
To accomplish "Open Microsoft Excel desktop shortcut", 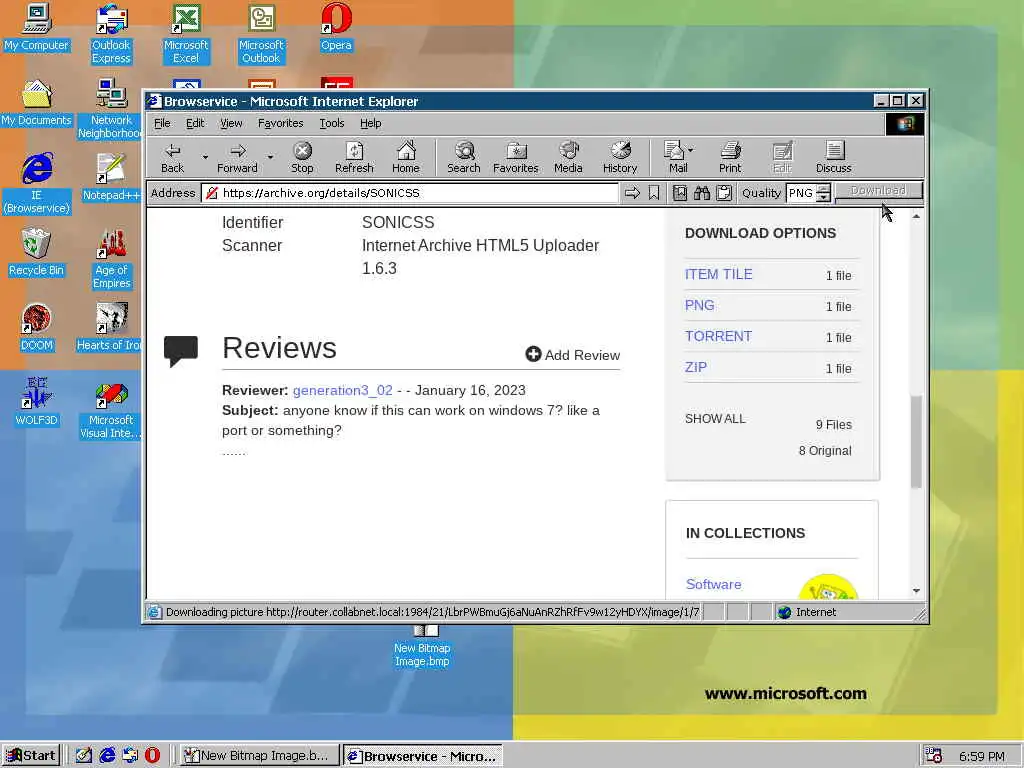I will [185, 33].
